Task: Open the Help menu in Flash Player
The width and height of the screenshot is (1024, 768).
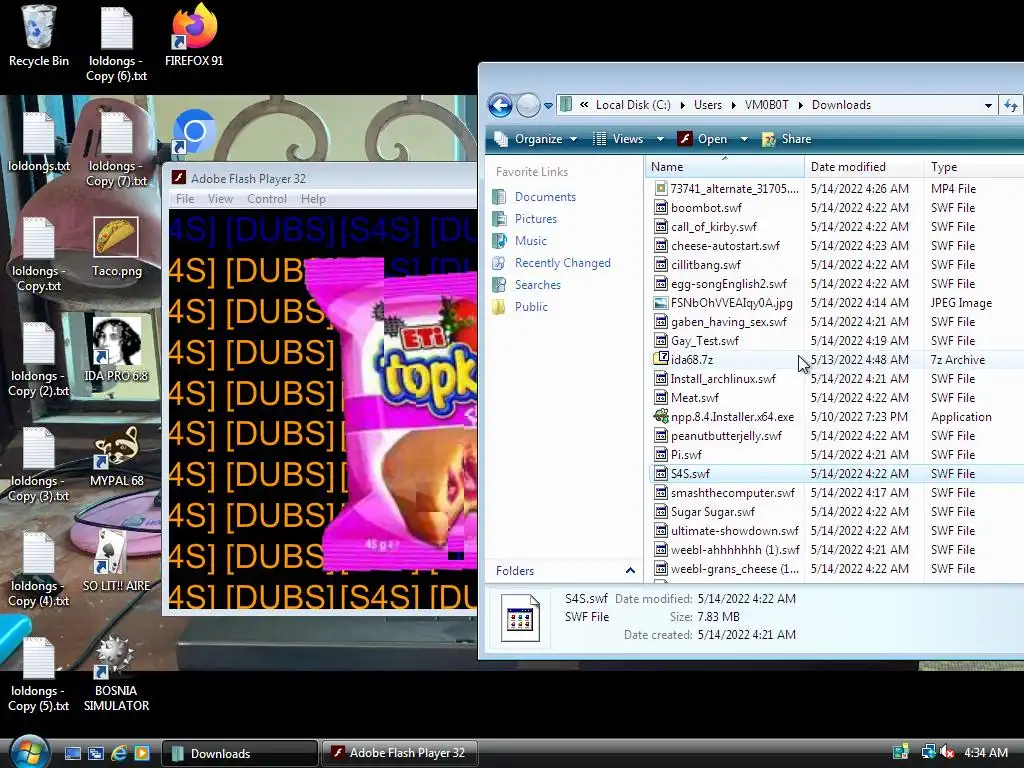Action: [x=313, y=199]
